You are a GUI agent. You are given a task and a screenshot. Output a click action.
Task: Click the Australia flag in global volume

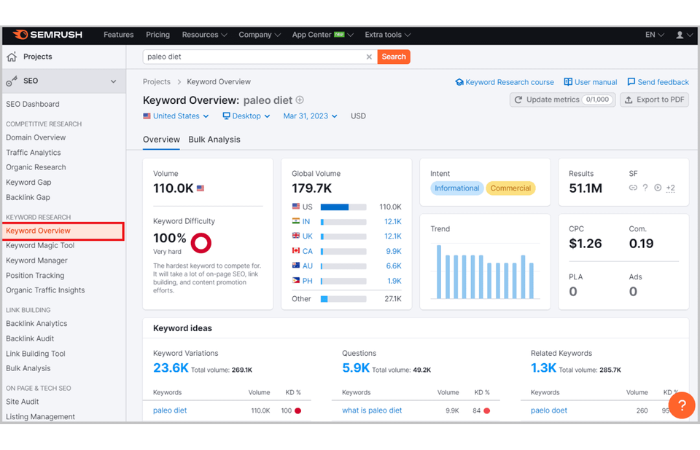(x=296, y=265)
